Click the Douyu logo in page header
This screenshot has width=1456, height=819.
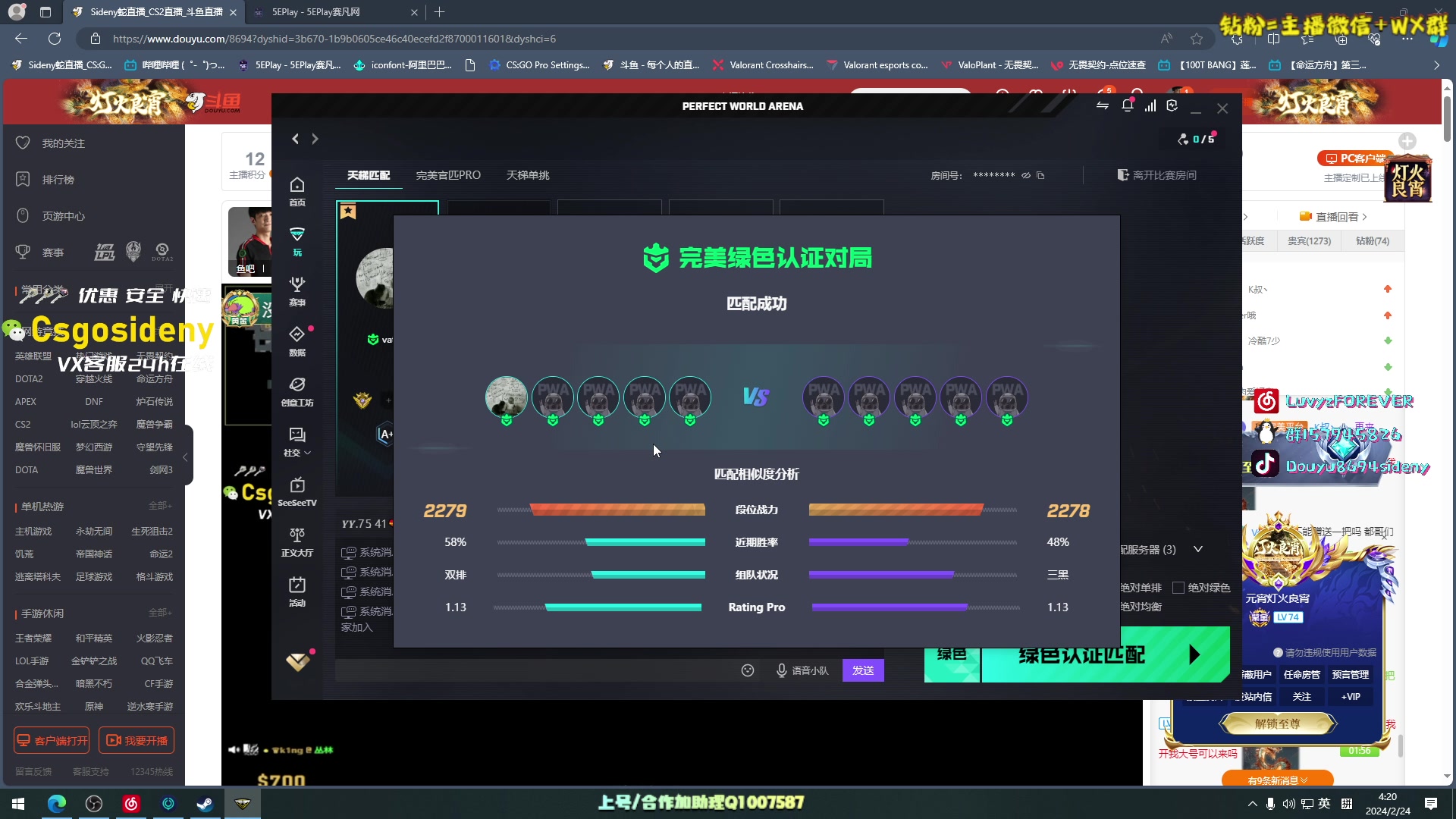(x=213, y=102)
